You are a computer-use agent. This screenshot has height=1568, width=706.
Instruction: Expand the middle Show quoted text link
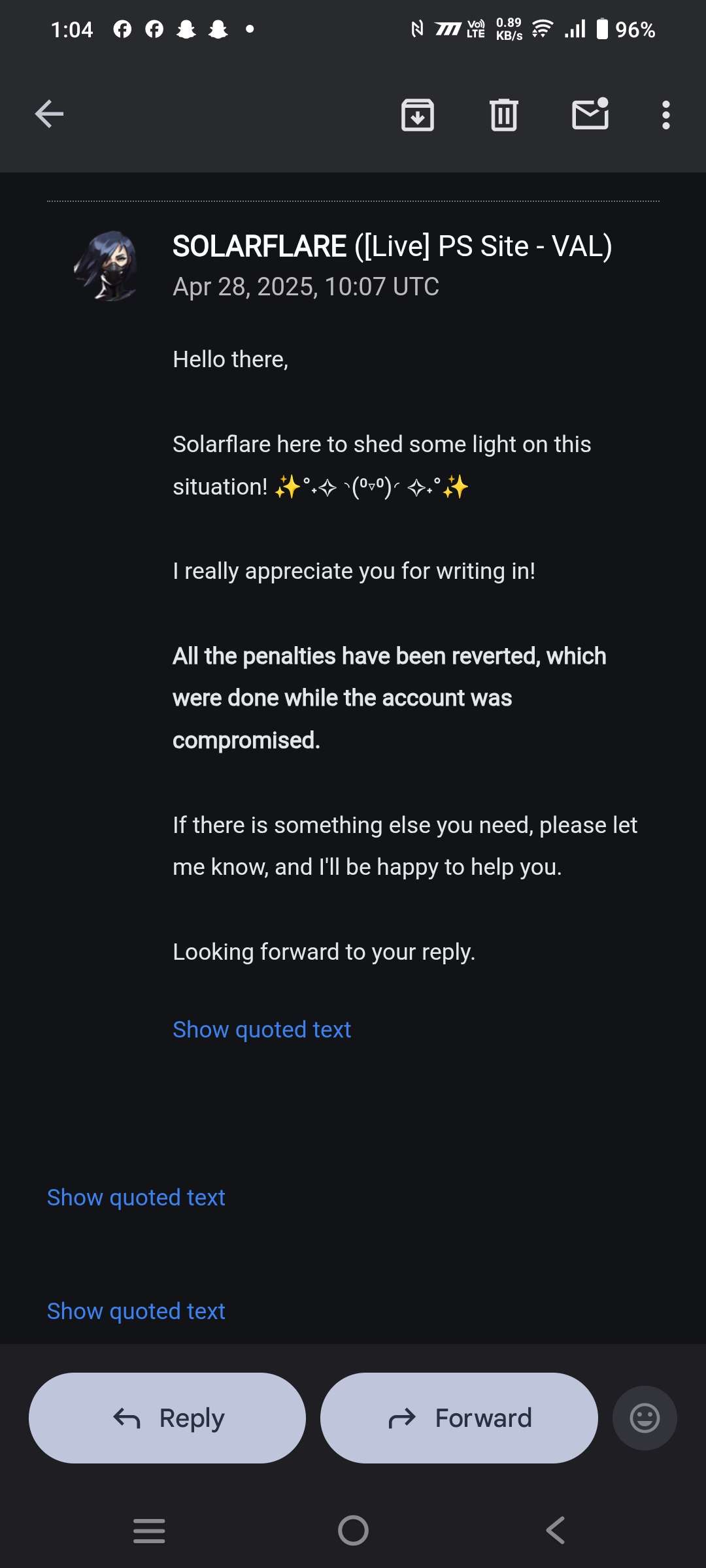(x=136, y=1198)
